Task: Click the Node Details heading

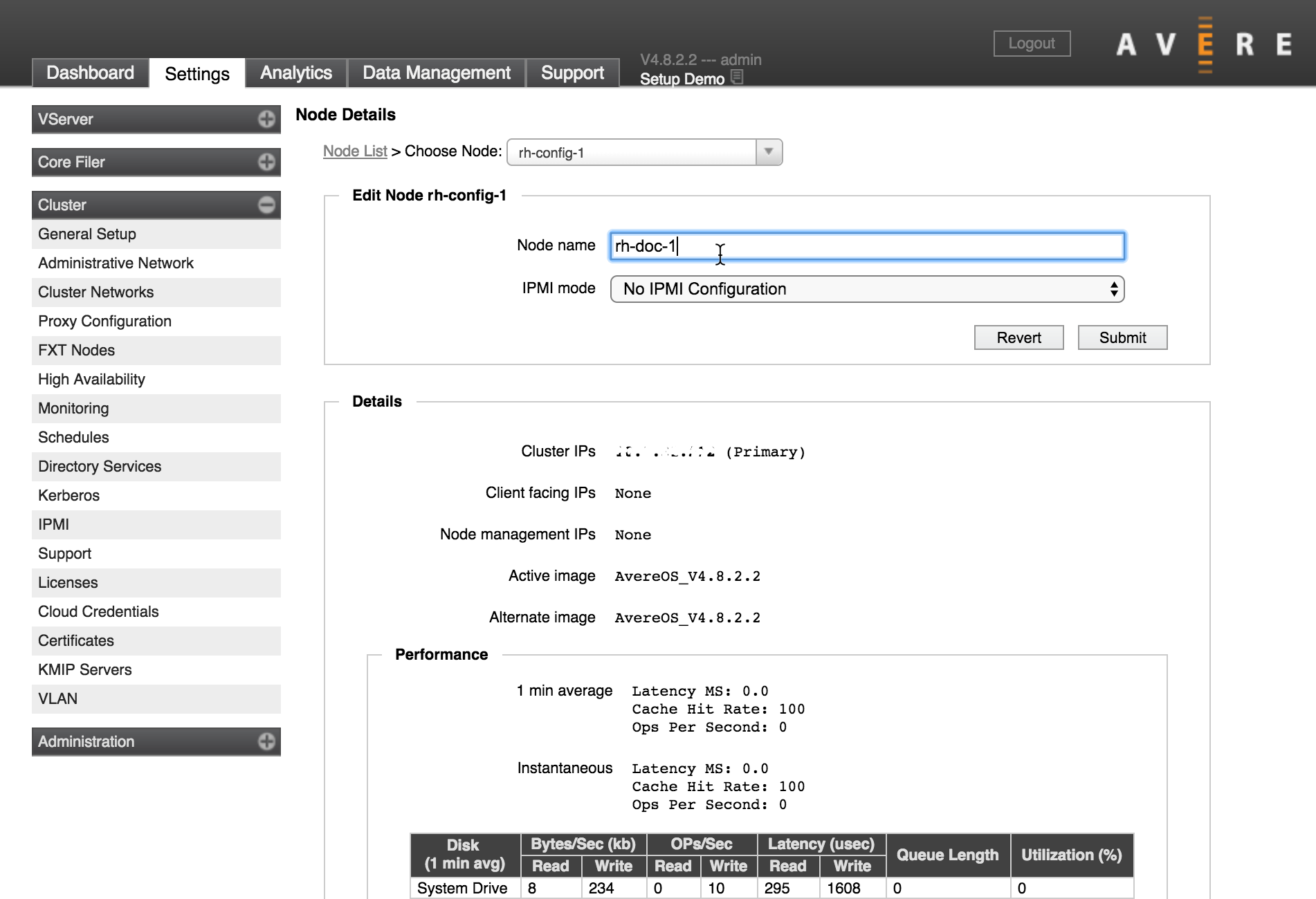Action: click(x=345, y=115)
